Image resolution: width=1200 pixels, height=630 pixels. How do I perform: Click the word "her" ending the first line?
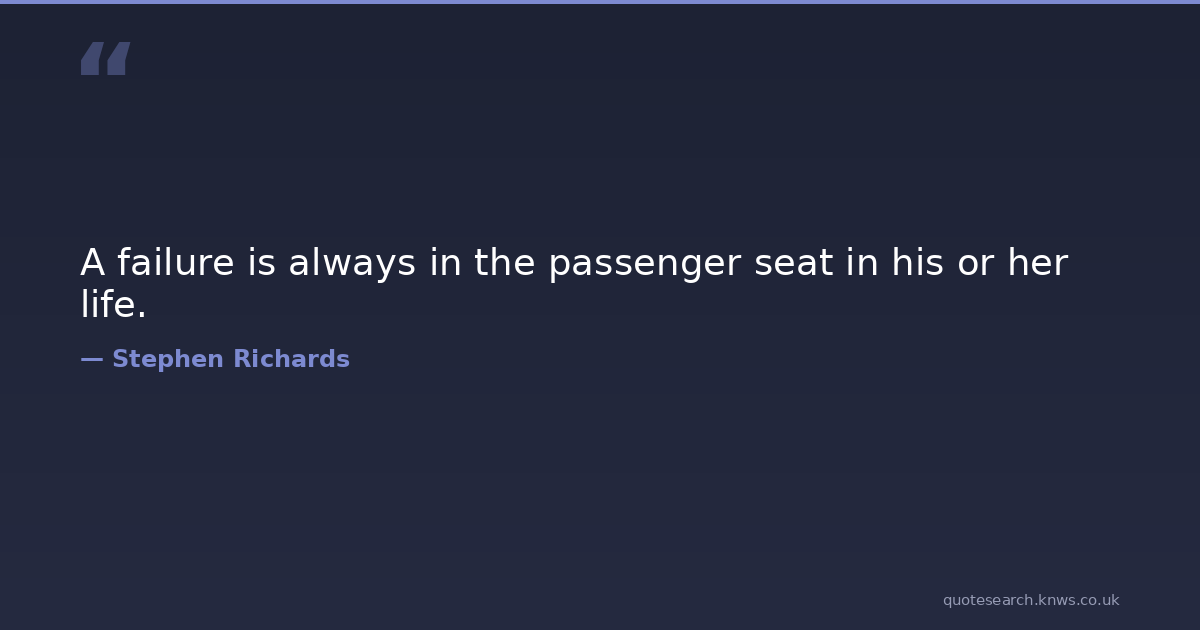click(1037, 263)
